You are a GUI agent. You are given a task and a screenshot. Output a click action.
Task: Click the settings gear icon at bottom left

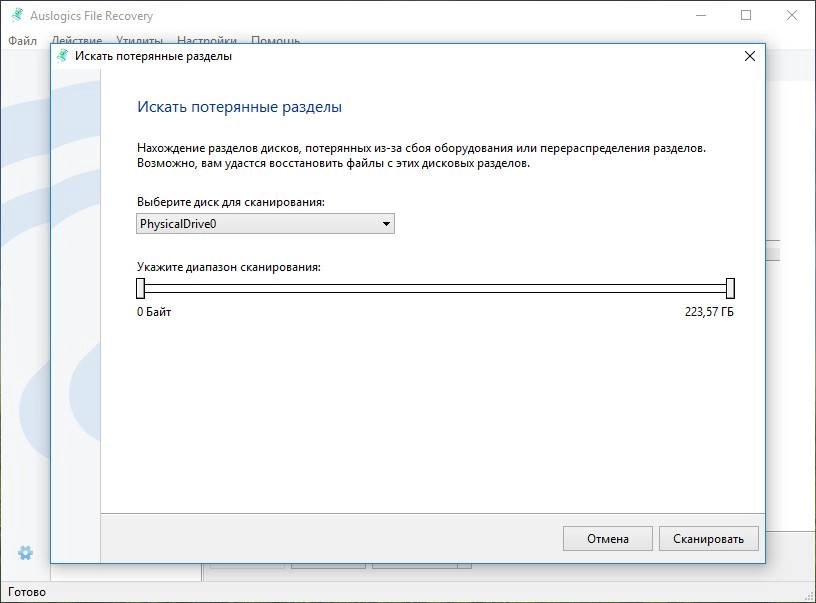coord(25,553)
